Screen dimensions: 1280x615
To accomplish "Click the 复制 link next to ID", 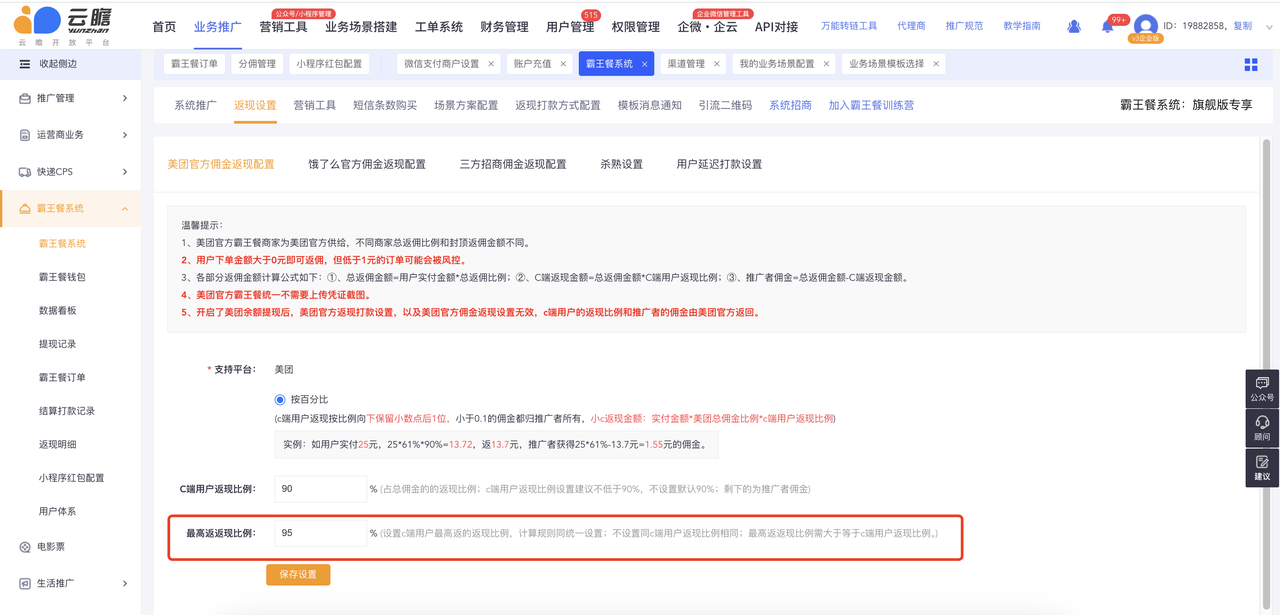I will click(1242, 26).
